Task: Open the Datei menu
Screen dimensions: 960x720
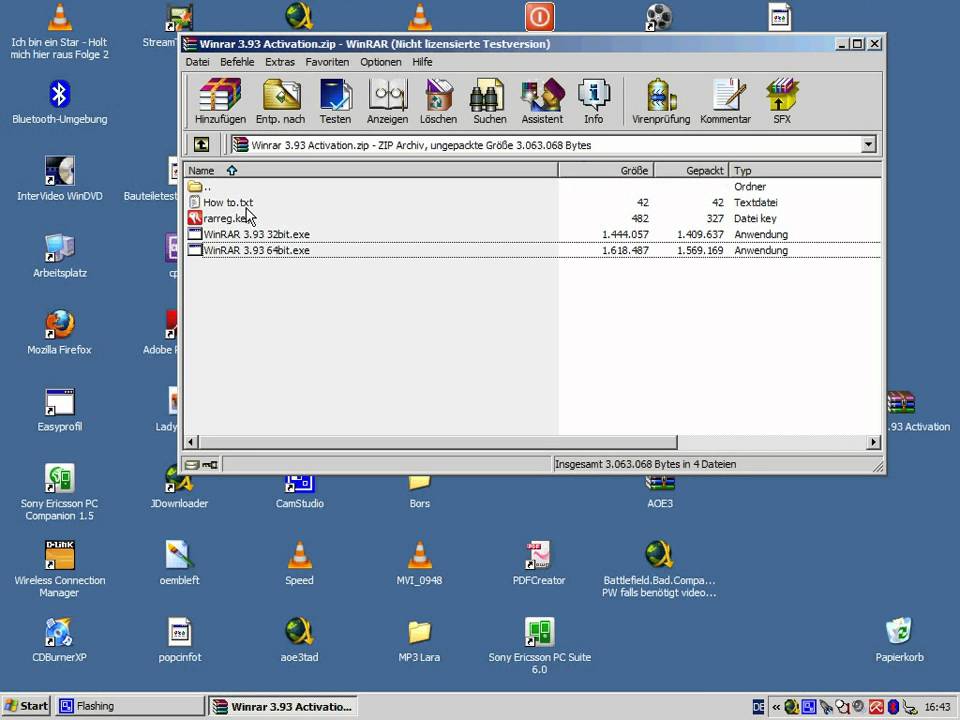Action: (197, 62)
